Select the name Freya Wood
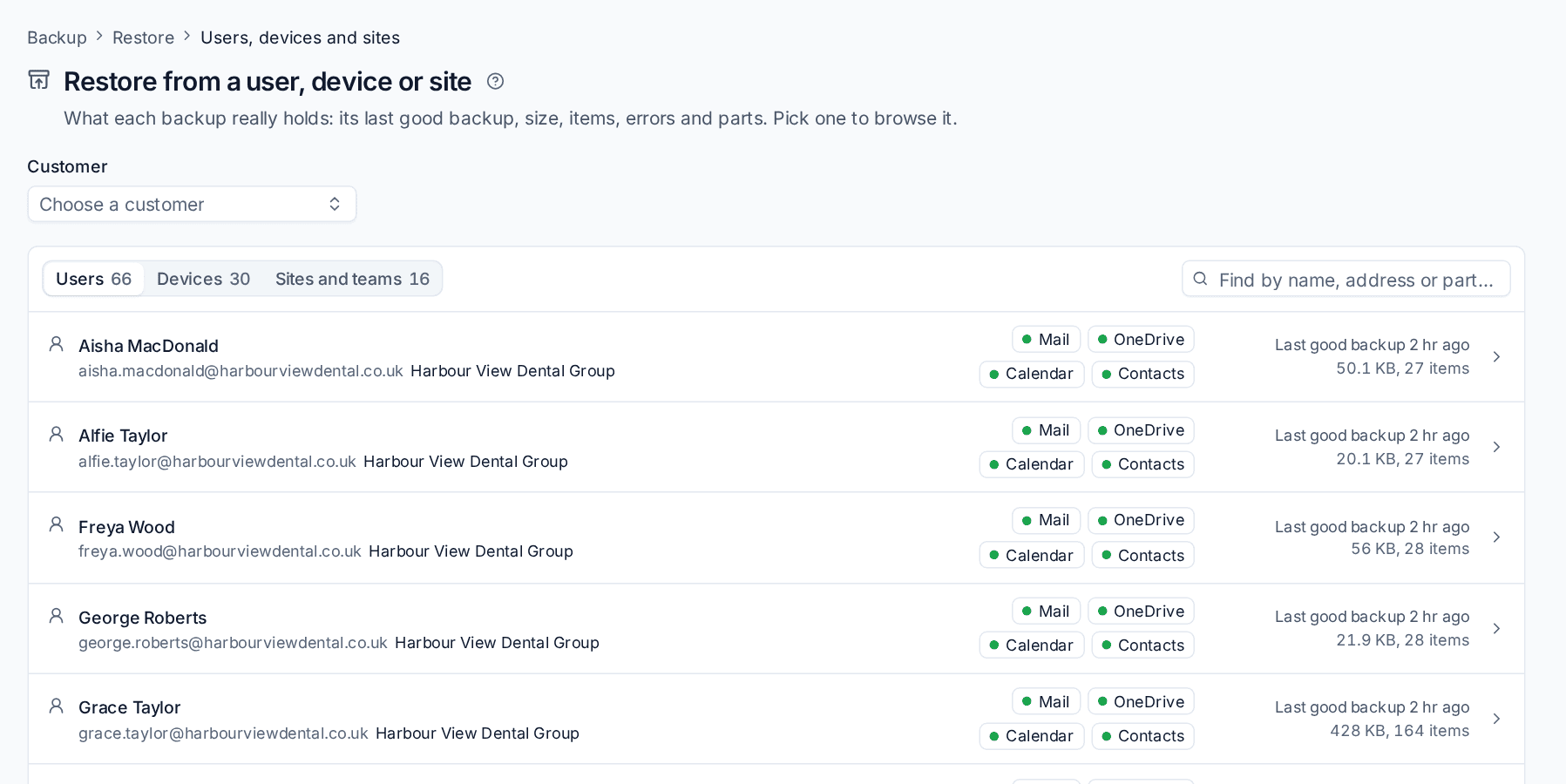1566x784 pixels. [x=126, y=527]
